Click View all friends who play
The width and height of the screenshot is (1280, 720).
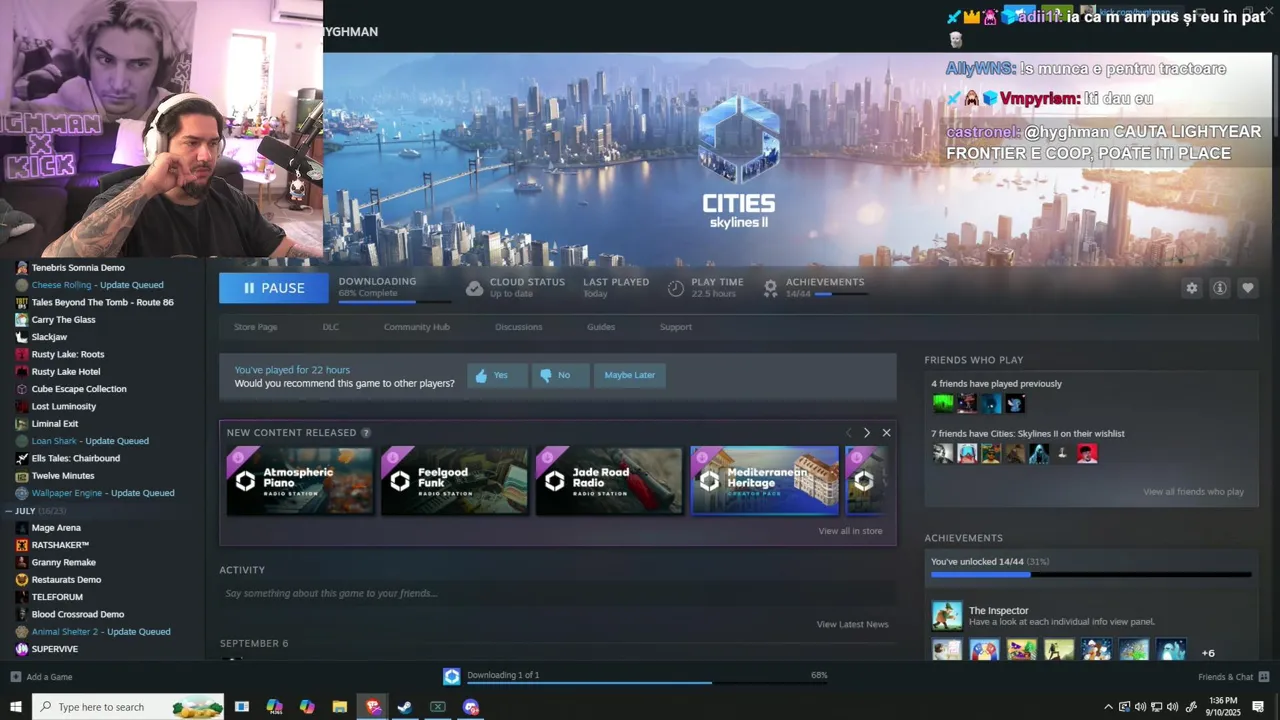(x=1194, y=492)
